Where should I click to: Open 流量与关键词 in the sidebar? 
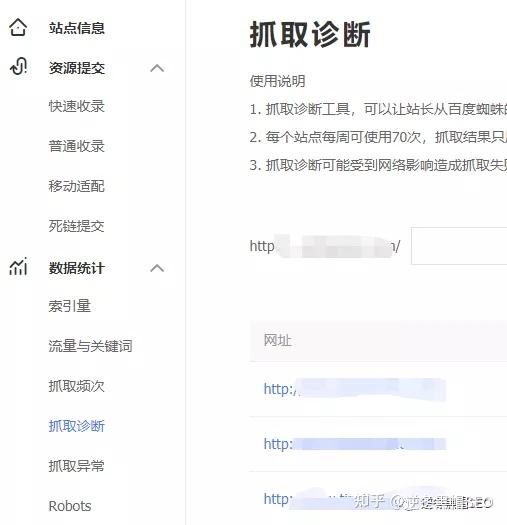tap(90, 346)
